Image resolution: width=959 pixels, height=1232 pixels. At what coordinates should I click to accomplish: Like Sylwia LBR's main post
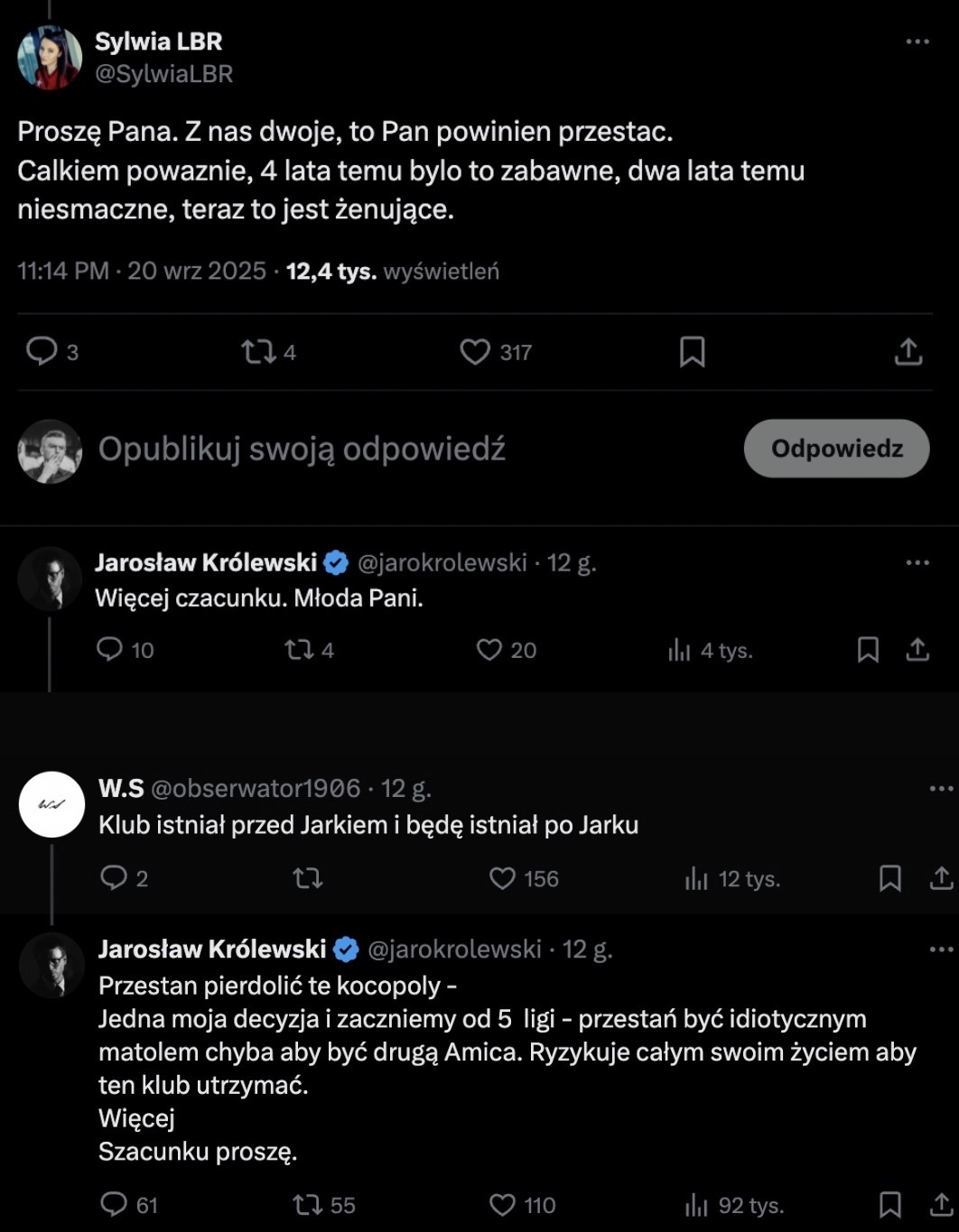pos(475,351)
